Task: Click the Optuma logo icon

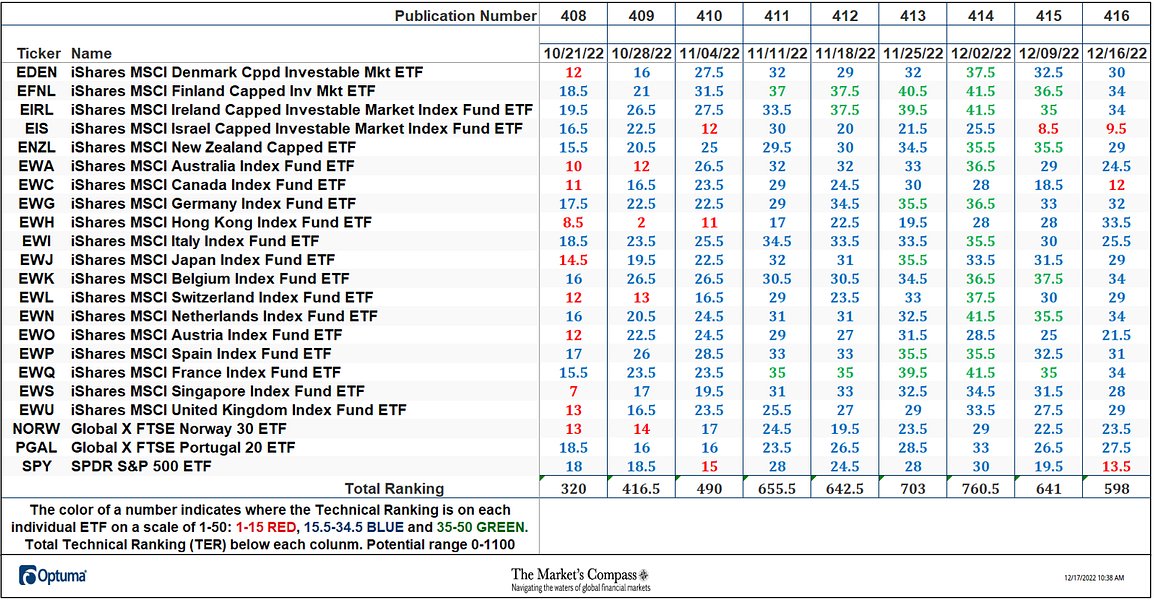Action: [28, 575]
